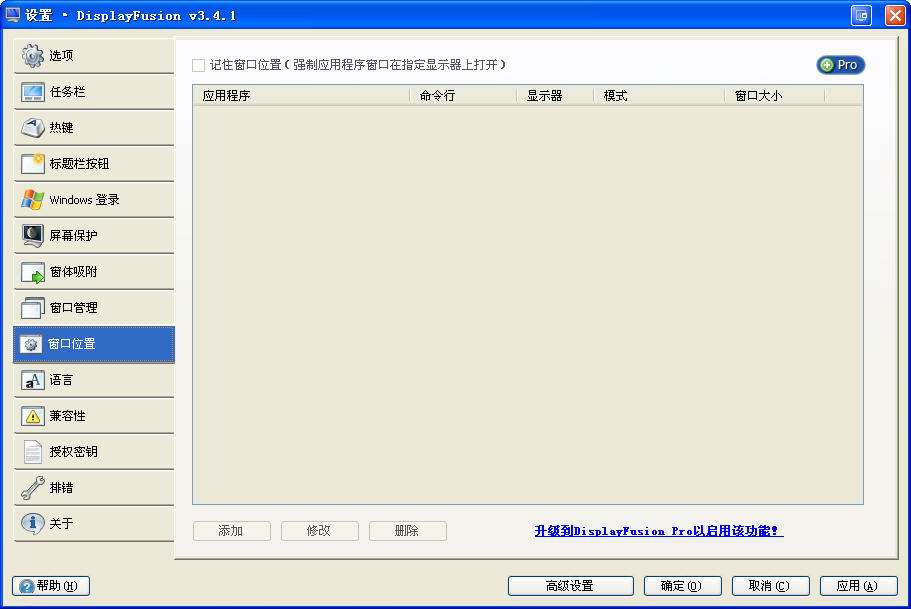Viewport: 911px width, 609px height.
Task: Click the wrench icon for 排错
Action: point(33,488)
